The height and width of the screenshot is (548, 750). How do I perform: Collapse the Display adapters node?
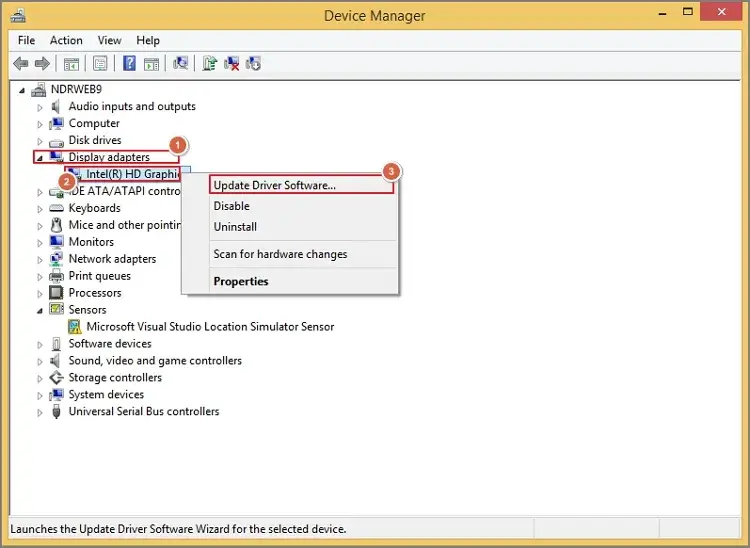coord(40,158)
